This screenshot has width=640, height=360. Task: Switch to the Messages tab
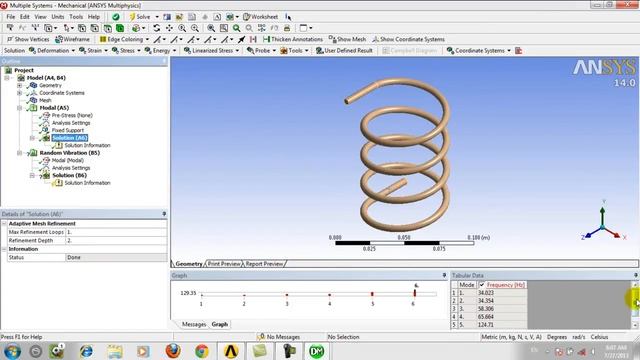point(194,324)
